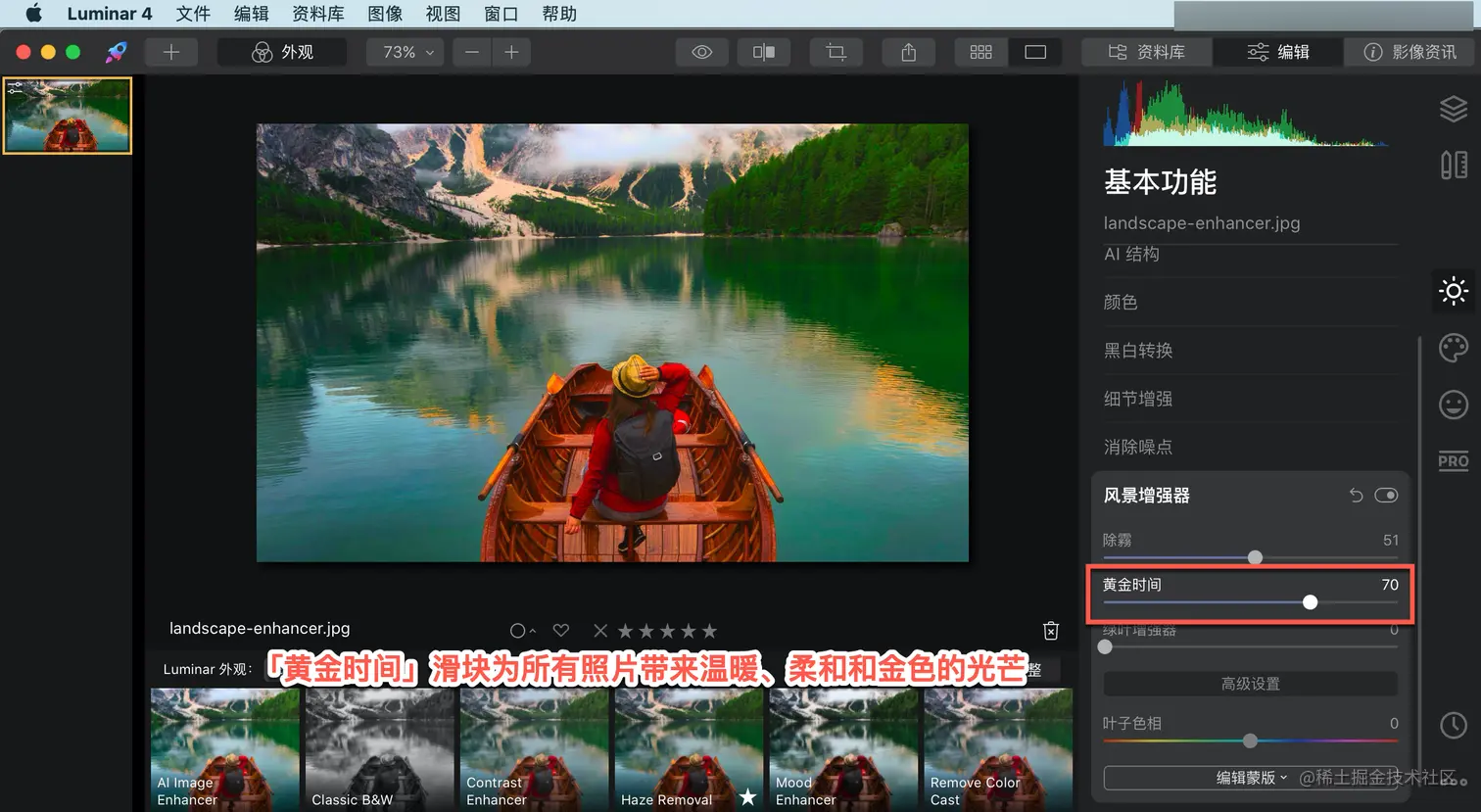Click the histogram display
Screen dimensions: 1481x812
(1246, 112)
